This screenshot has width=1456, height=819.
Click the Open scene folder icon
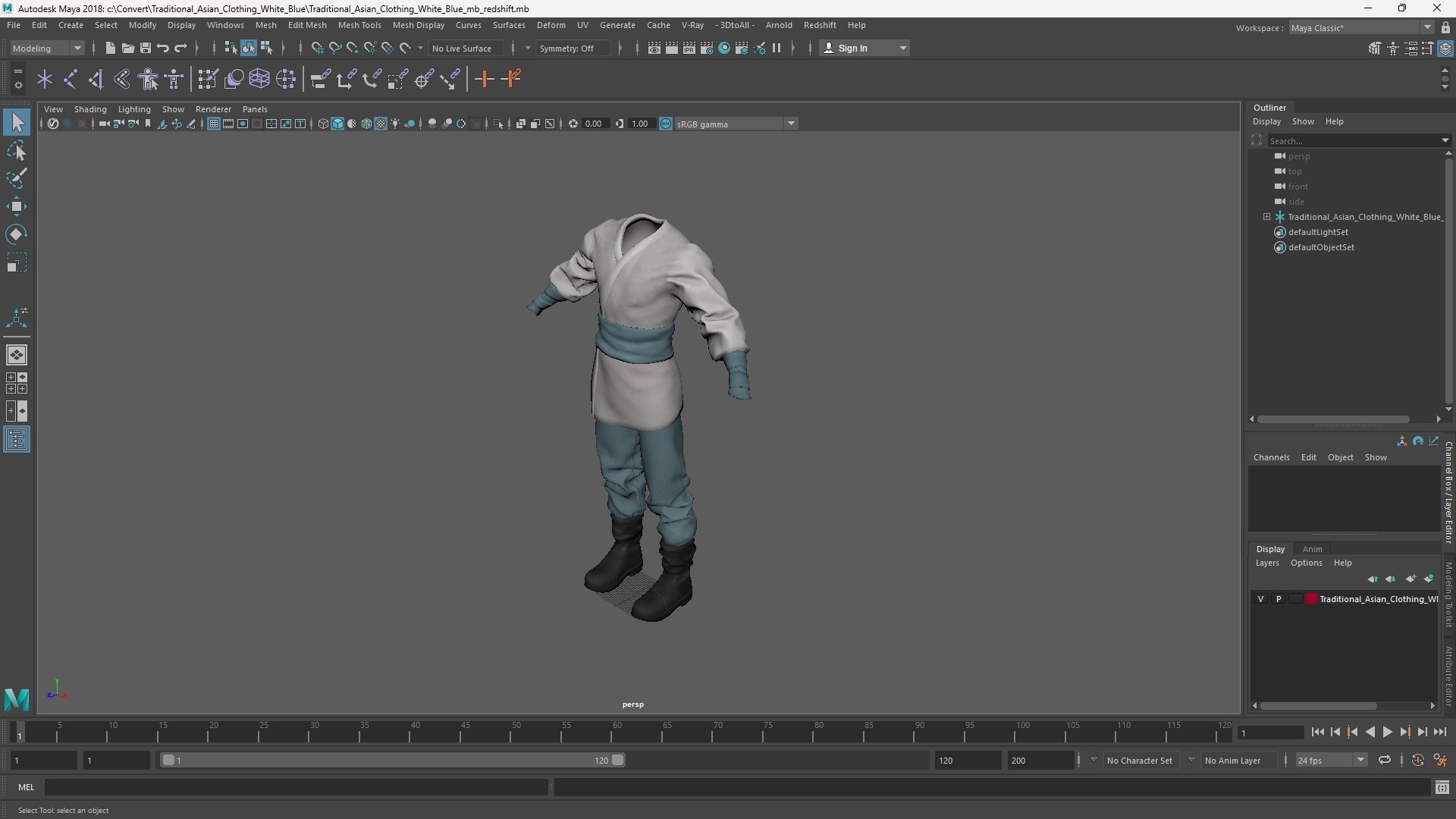tap(128, 48)
